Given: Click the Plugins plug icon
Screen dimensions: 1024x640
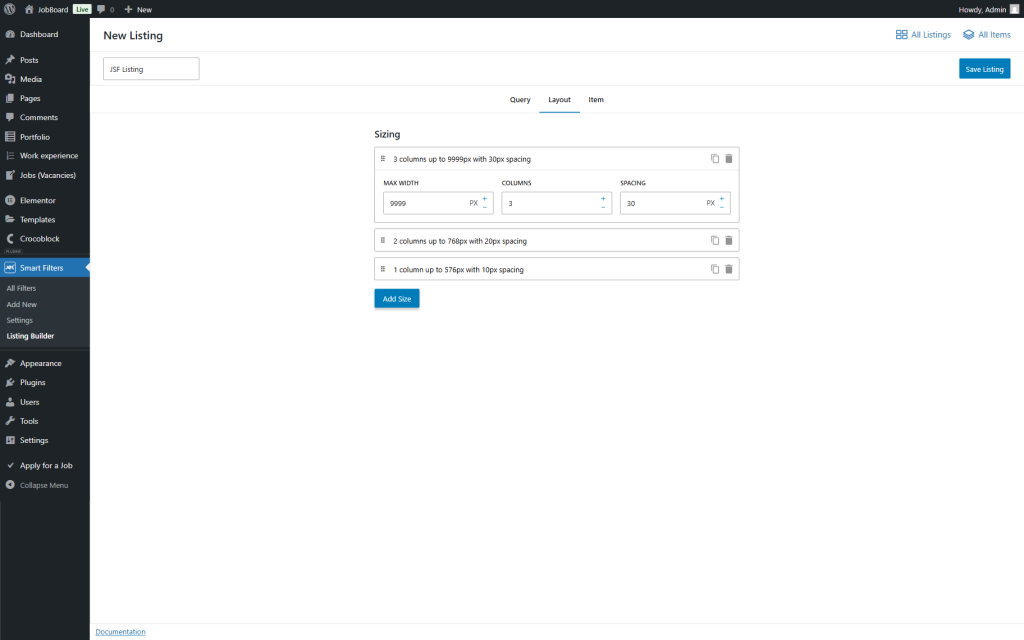Looking at the screenshot, I should tap(10, 382).
